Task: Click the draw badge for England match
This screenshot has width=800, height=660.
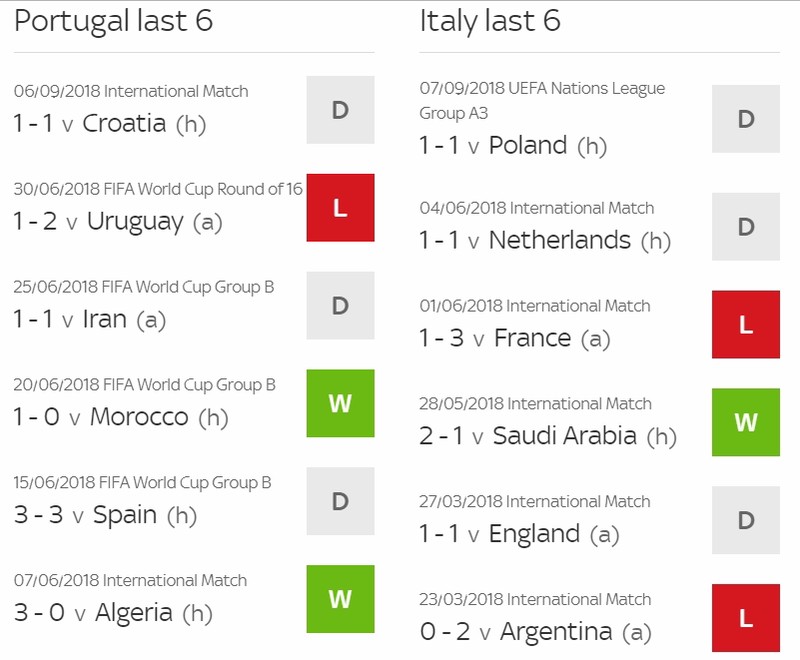Action: click(x=746, y=520)
